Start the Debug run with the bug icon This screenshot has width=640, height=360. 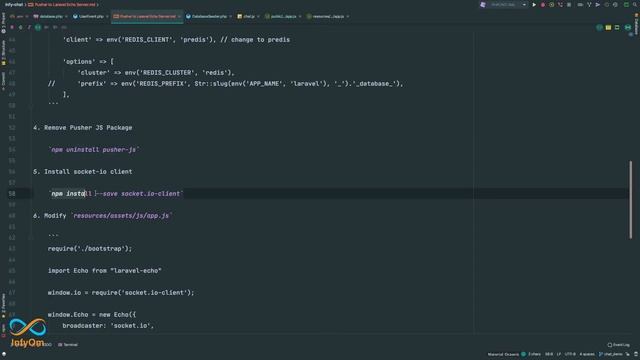(x=543, y=5)
